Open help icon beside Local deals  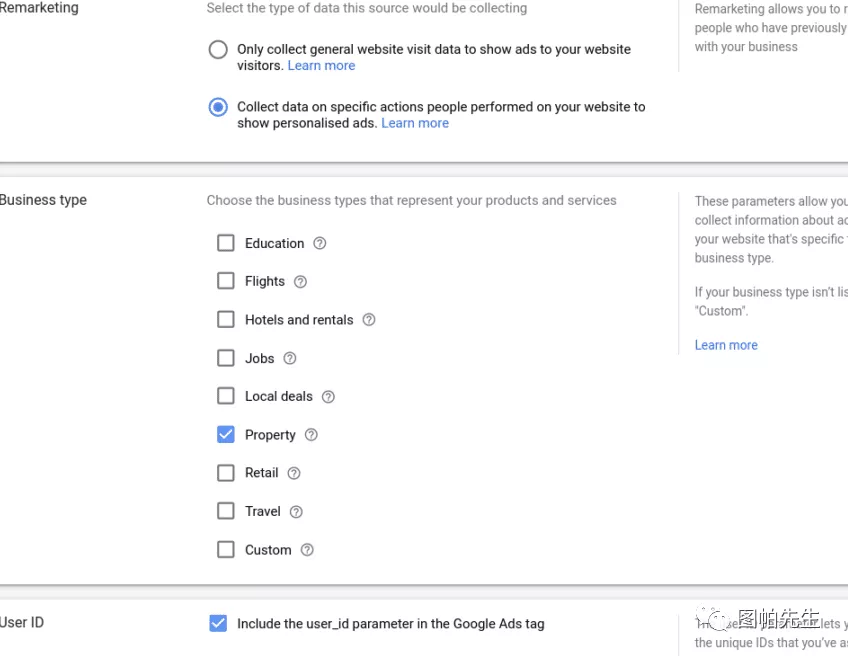coord(328,397)
